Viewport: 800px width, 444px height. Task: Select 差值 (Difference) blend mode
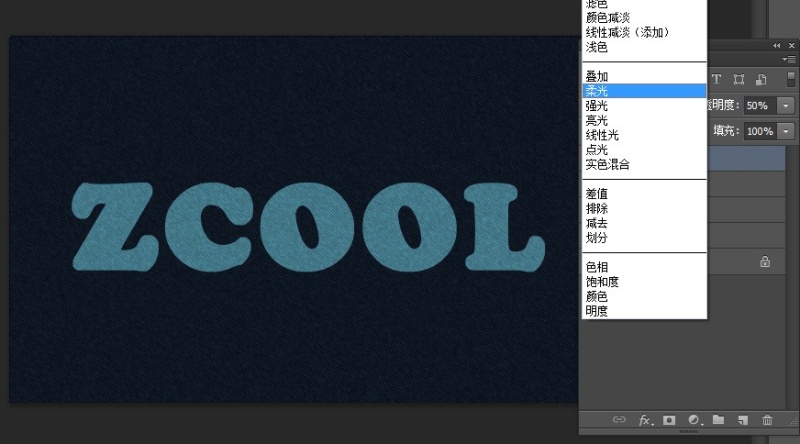(x=597, y=194)
